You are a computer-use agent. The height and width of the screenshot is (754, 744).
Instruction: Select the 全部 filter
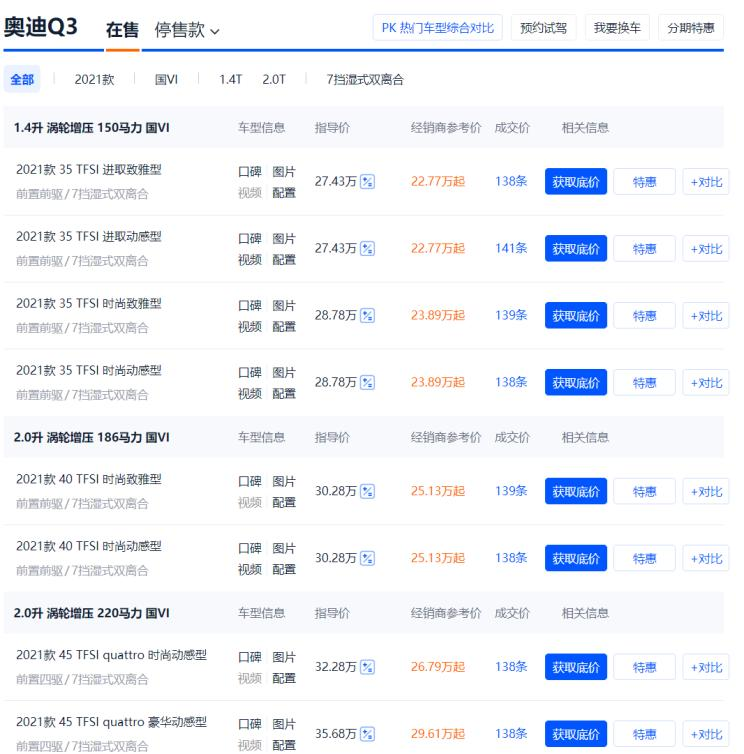click(22, 79)
